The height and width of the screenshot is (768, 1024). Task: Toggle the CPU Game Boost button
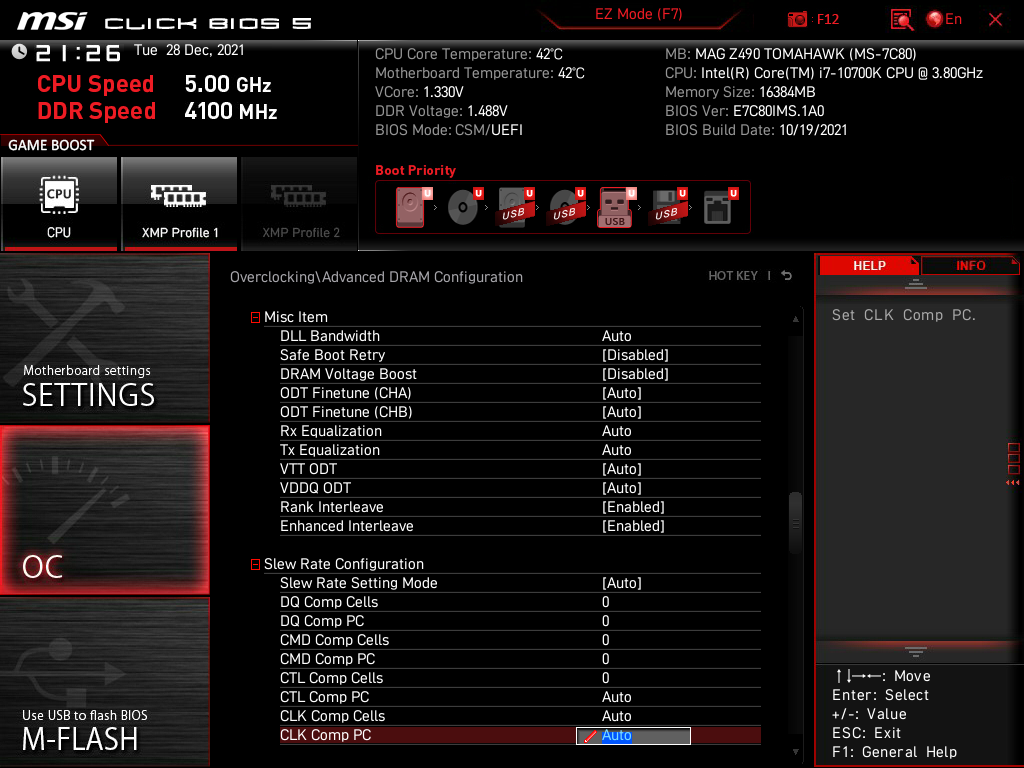coord(59,203)
